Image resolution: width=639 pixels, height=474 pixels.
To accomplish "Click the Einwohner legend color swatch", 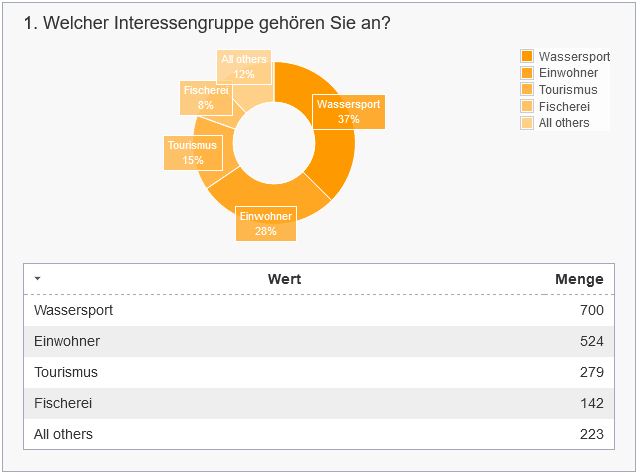I will click(527, 73).
